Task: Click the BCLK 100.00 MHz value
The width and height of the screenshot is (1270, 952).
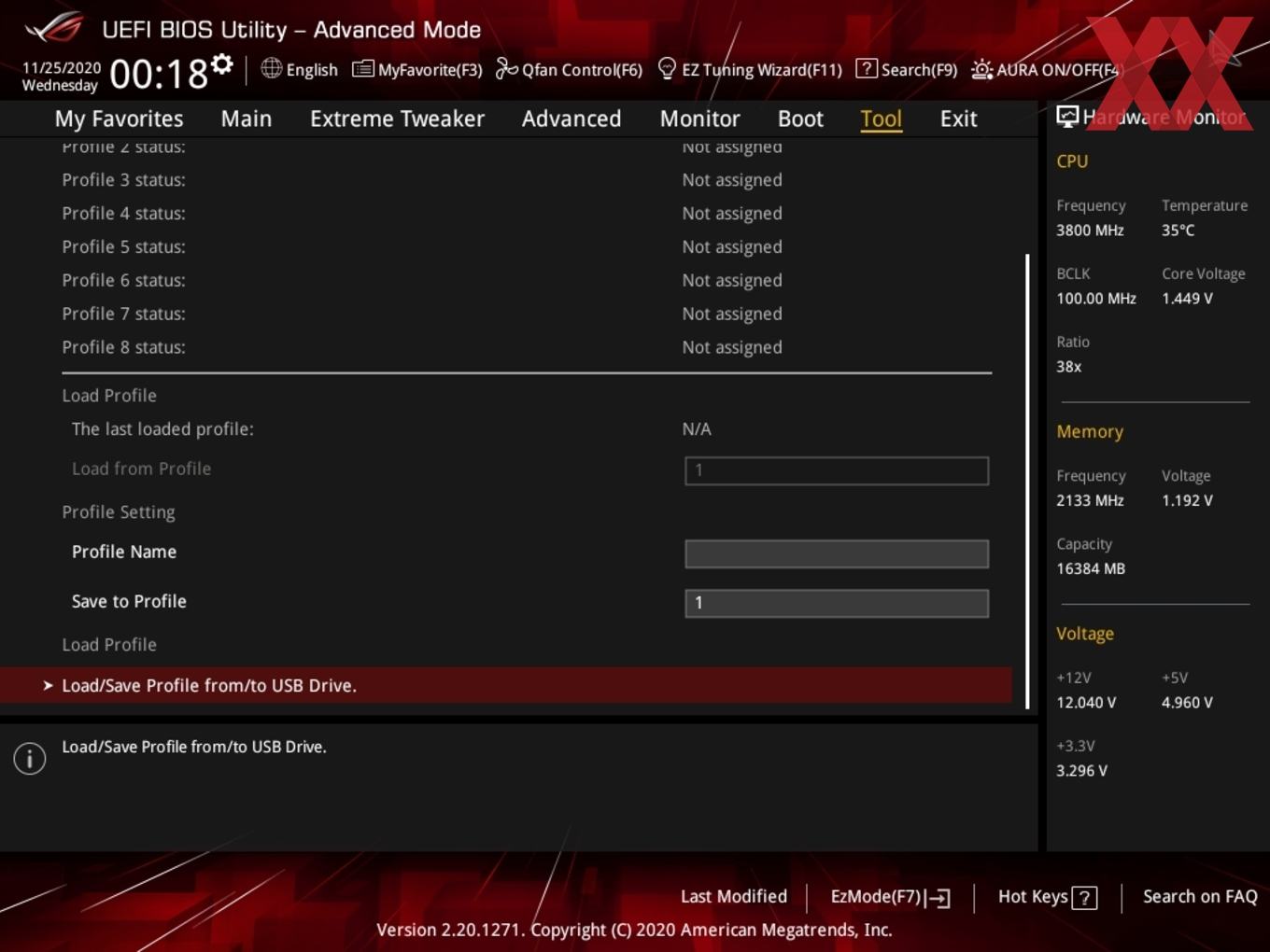Action: click(1096, 299)
